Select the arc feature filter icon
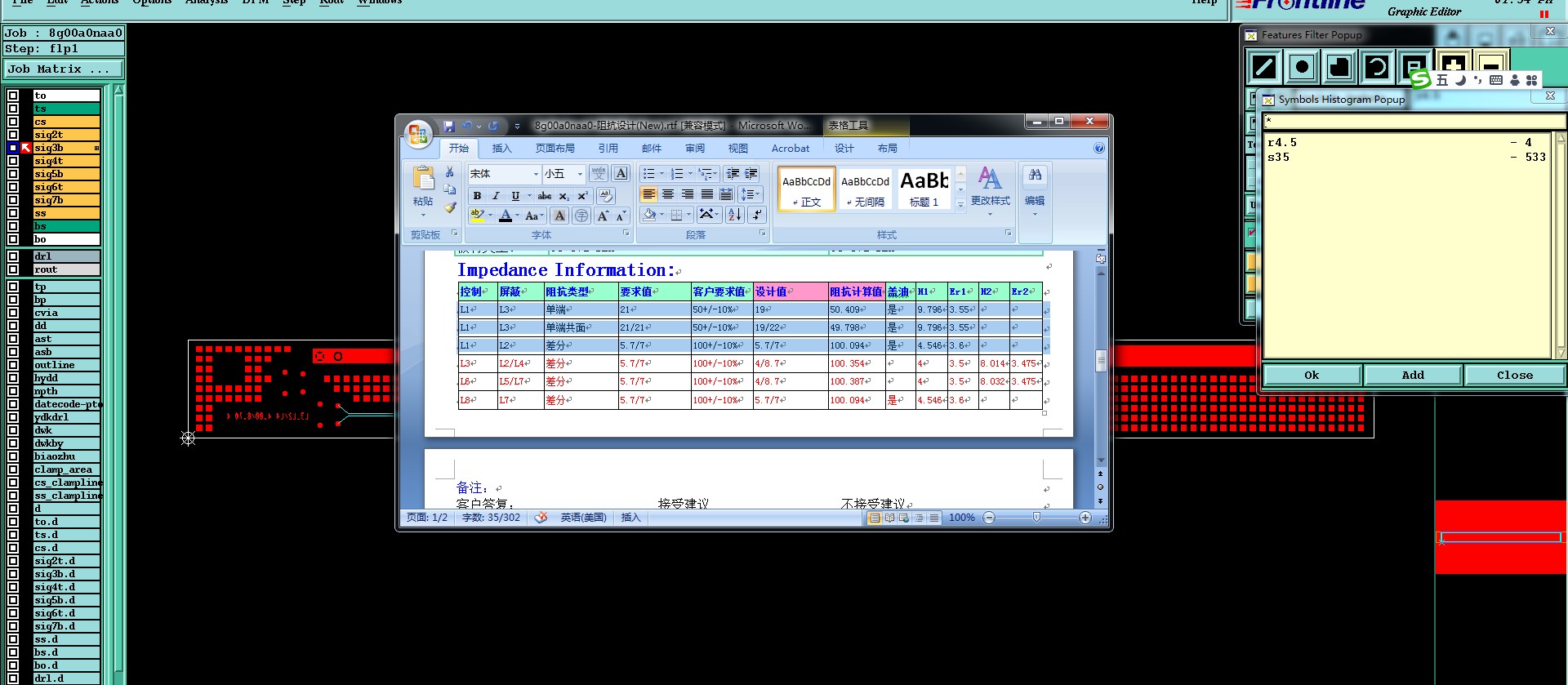This screenshot has width=1568, height=685. (1377, 67)
